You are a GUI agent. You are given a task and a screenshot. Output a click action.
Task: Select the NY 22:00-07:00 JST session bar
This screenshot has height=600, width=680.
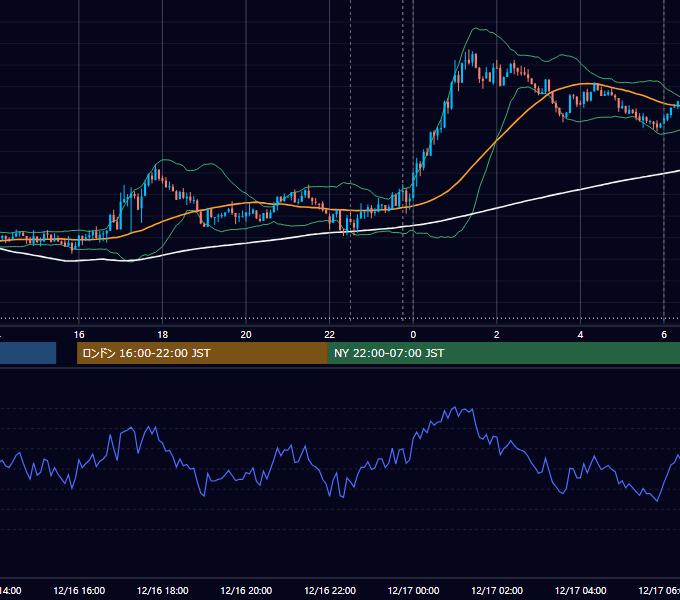pos(503,353)
